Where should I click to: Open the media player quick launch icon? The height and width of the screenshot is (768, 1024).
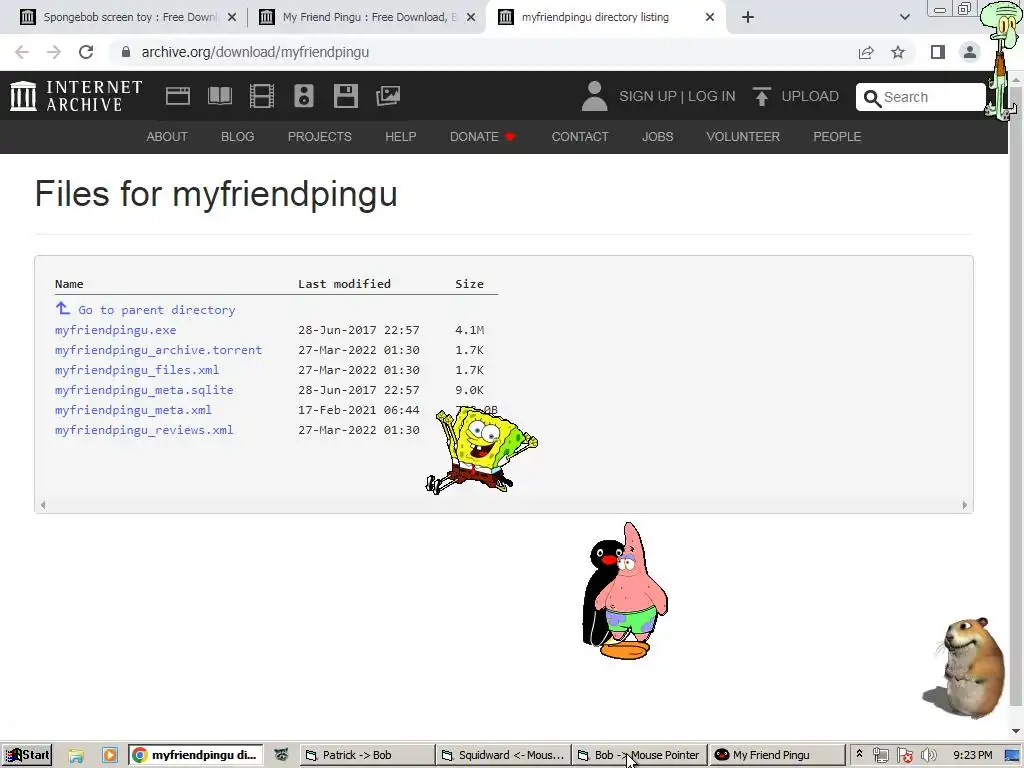110,756
